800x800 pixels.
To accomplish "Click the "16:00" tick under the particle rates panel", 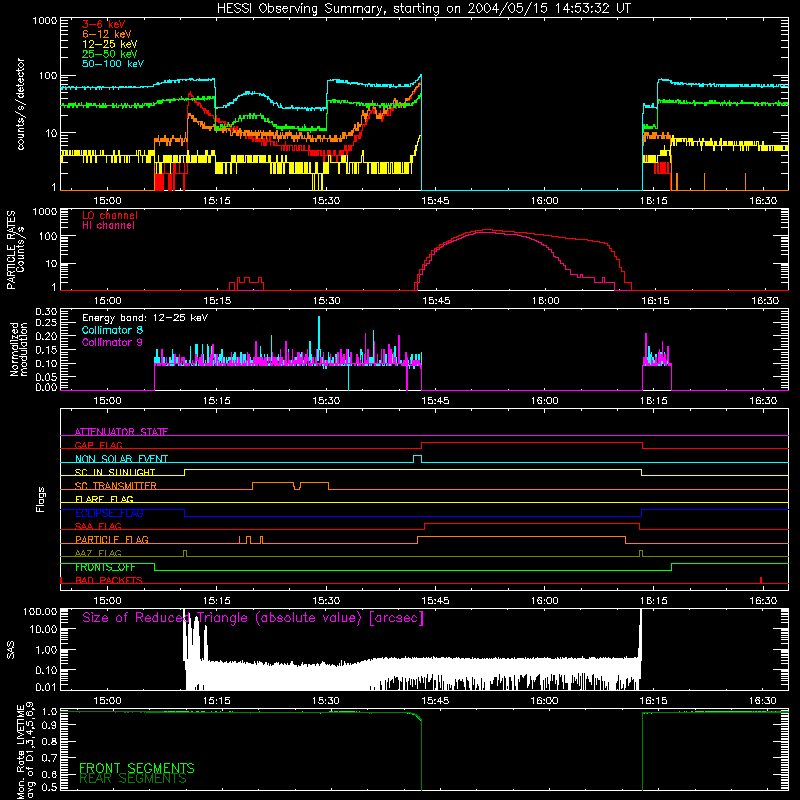I will [545, 301].
